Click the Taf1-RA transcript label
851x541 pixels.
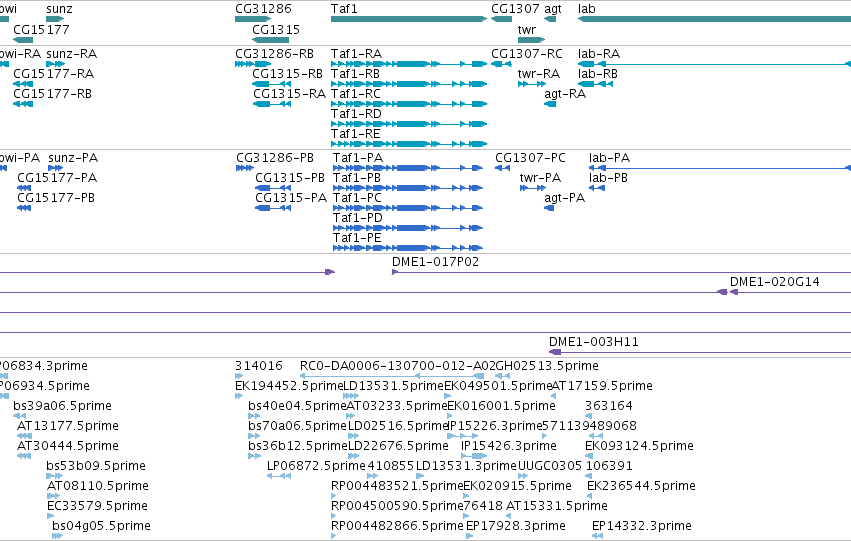[357, 54]
